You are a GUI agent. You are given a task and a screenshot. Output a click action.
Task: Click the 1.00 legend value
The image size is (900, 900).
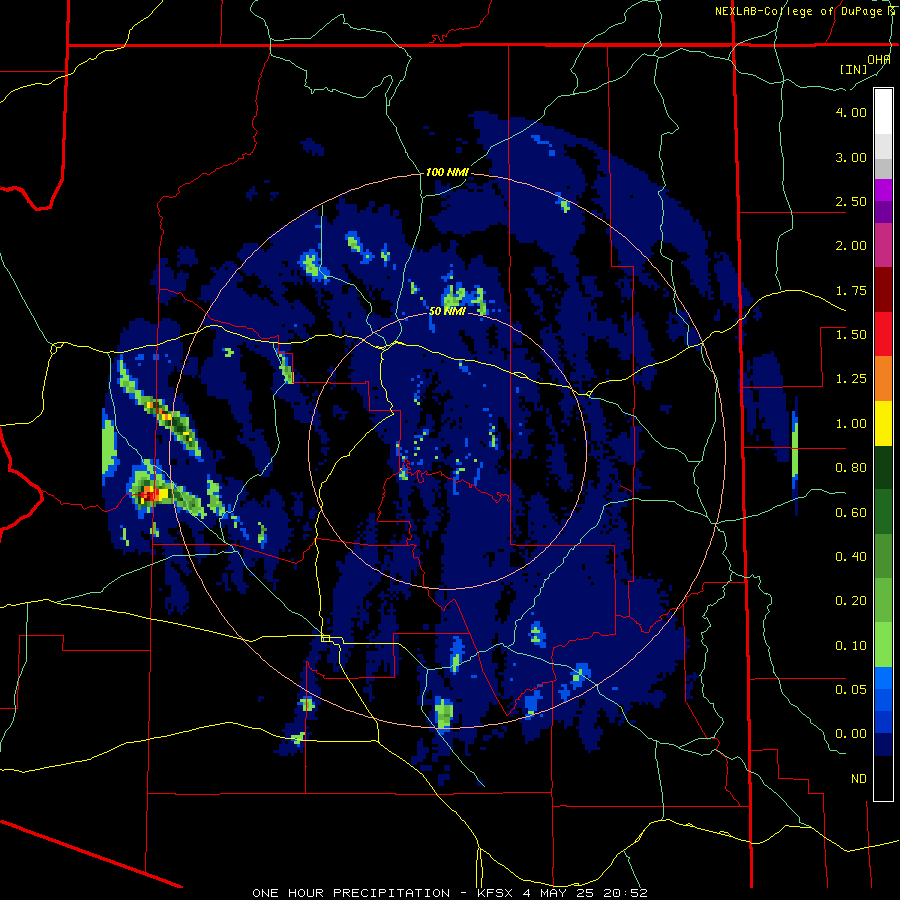click(x=851, y=424)
